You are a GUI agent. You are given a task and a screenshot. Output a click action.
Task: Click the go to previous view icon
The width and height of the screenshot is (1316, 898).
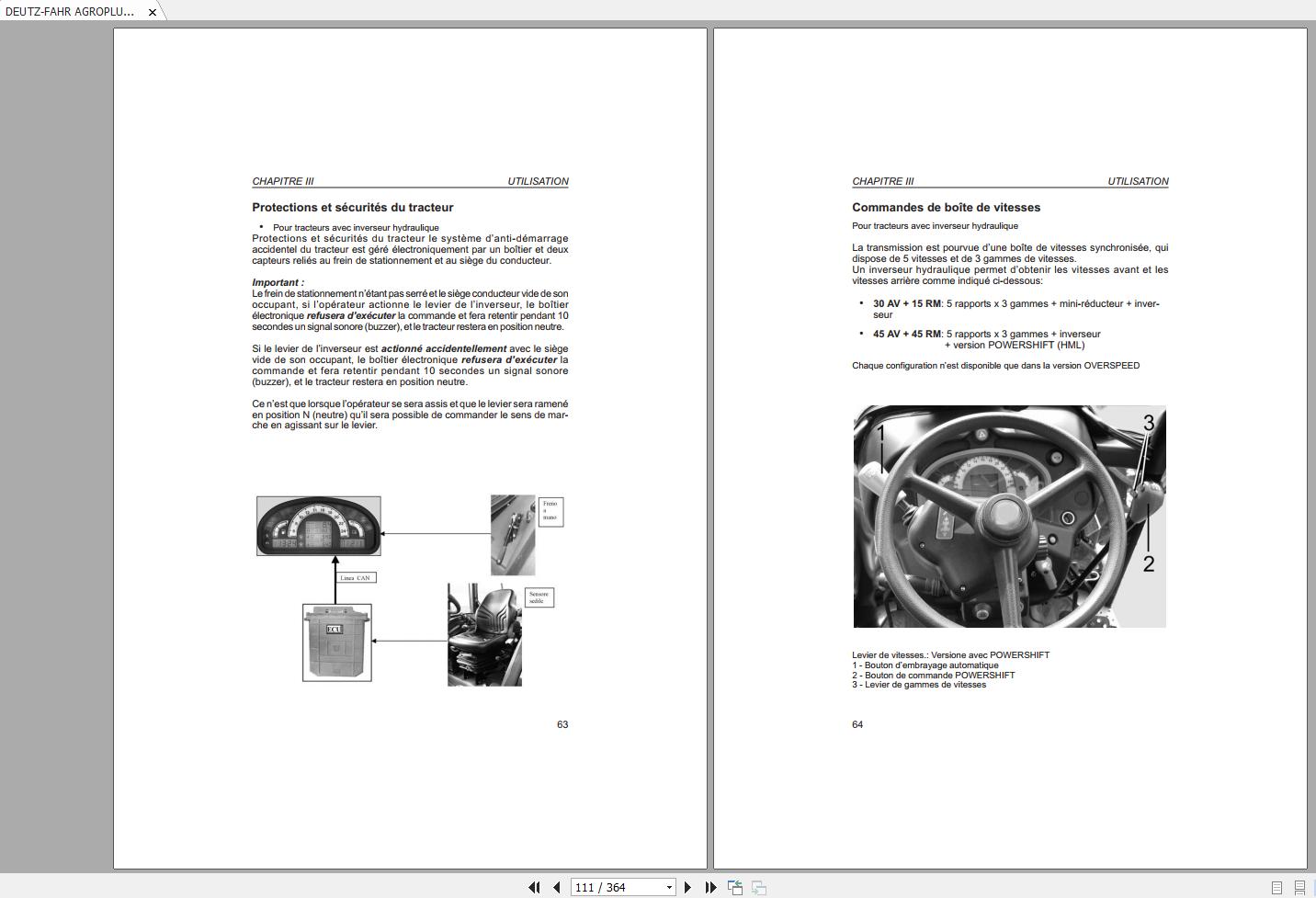click(735, 887)
